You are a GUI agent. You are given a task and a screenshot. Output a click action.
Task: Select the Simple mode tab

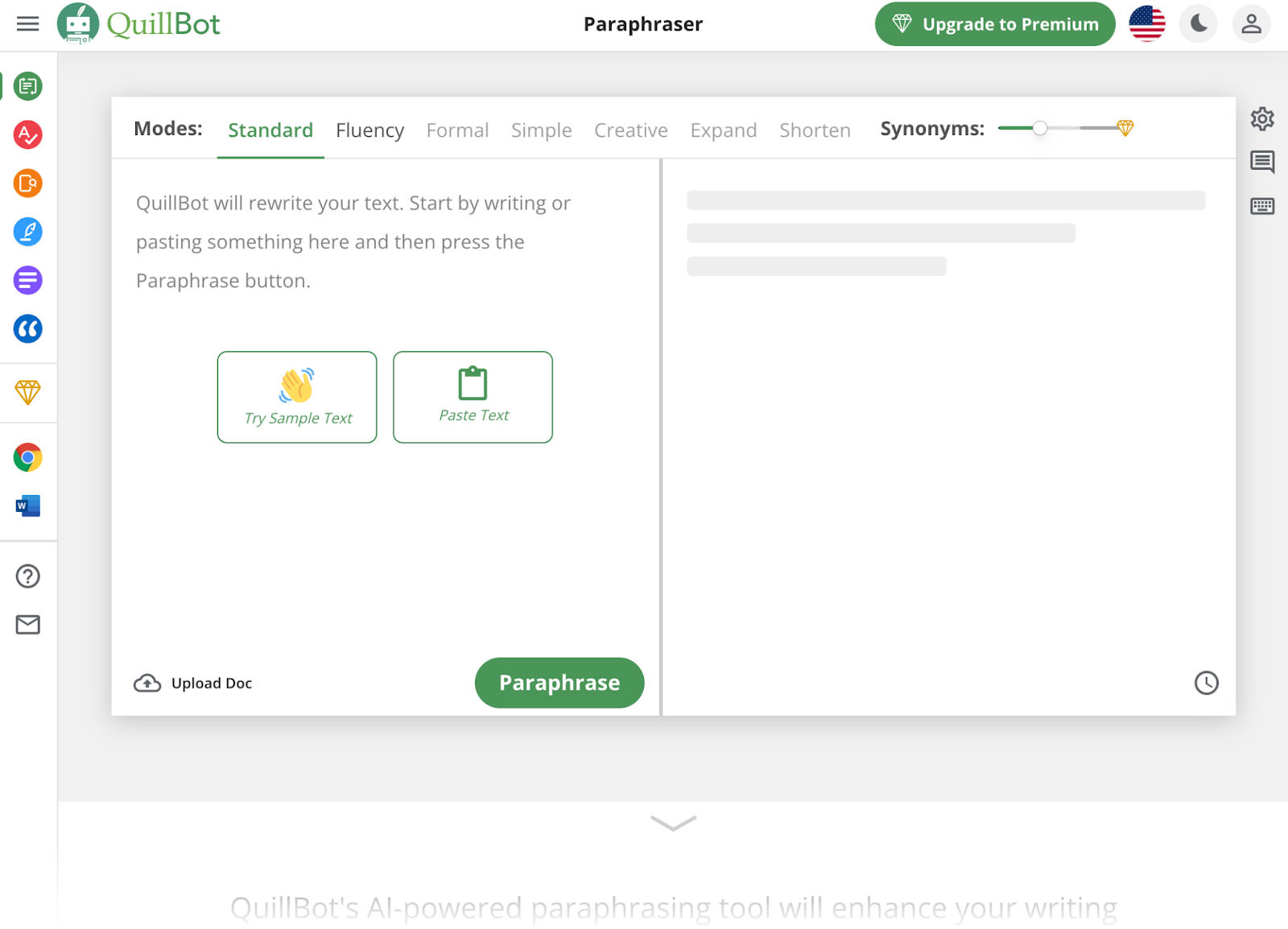pyautogui.click(x=541, y=130)
